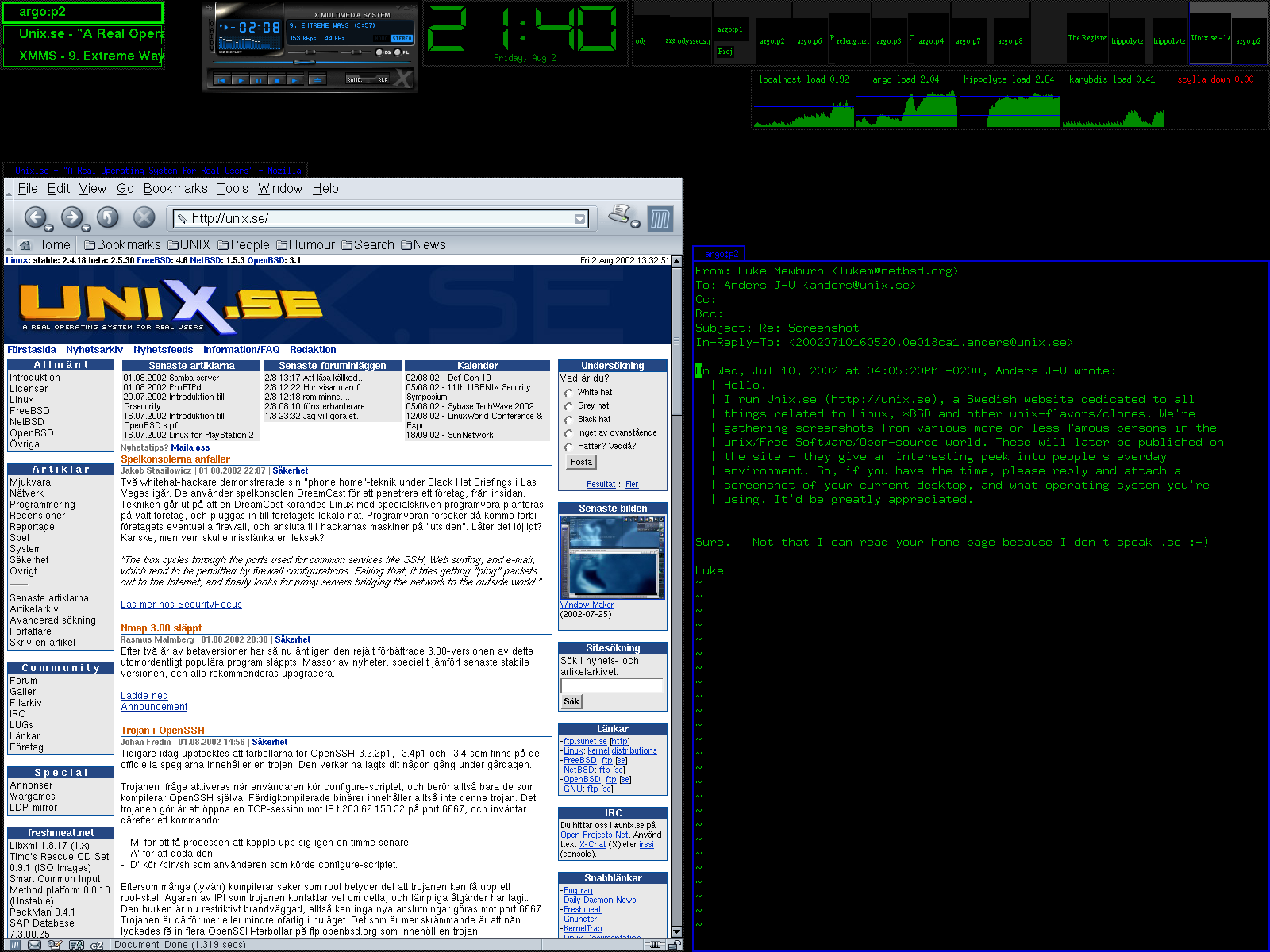Open 'Läs mer hos SecurityFocus' link
The image size is (1270, 952).
[x=181, y=605]
